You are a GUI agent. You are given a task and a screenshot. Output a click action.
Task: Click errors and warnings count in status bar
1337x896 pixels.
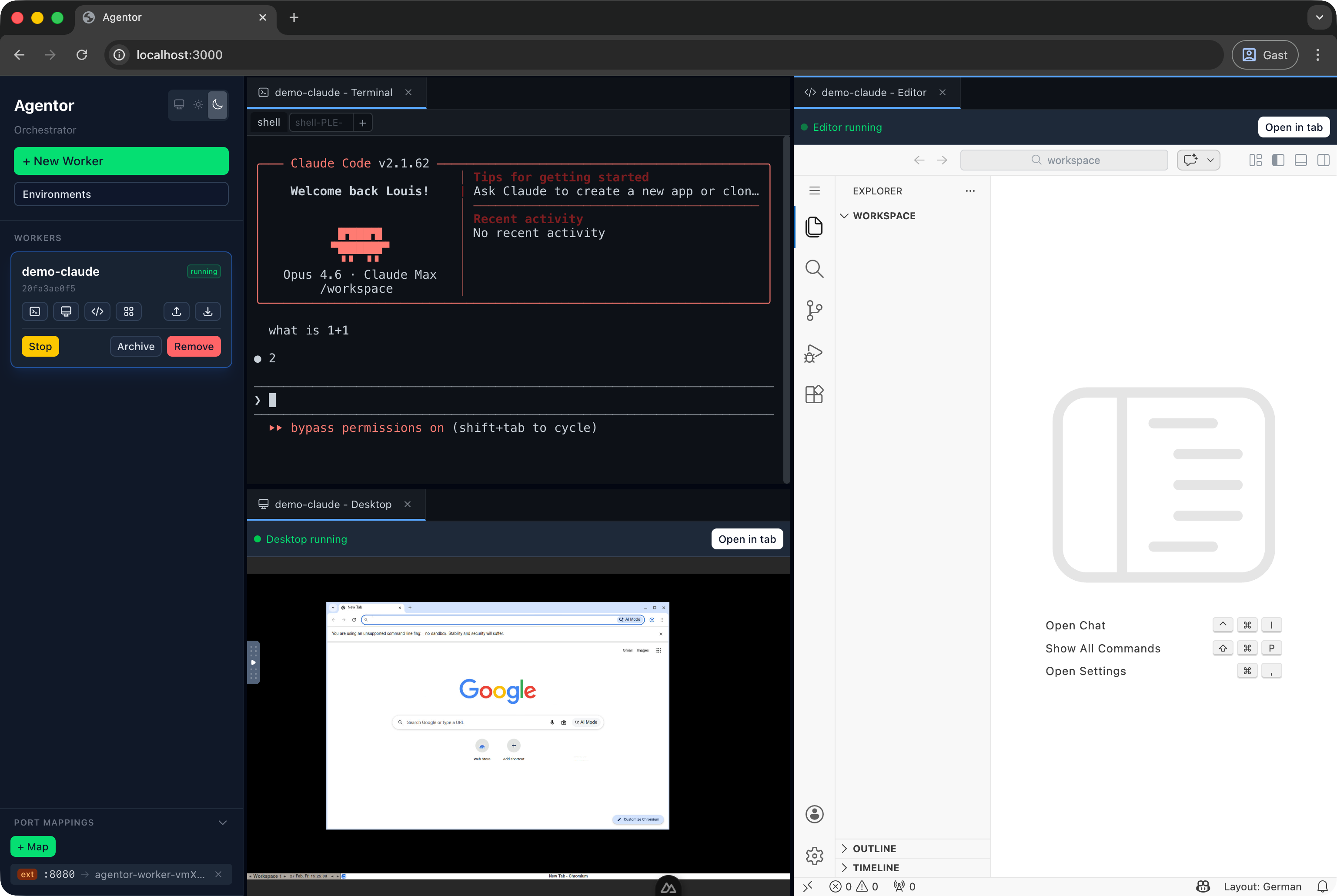pos(854,886)
